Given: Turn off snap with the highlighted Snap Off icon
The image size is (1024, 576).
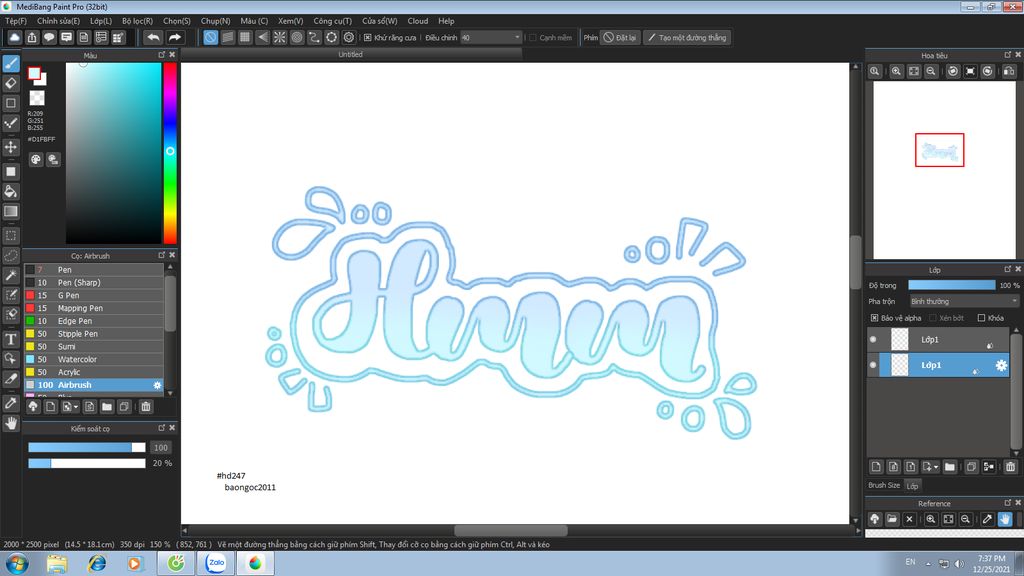Looking at the screenshot, I should pos(210,37).
